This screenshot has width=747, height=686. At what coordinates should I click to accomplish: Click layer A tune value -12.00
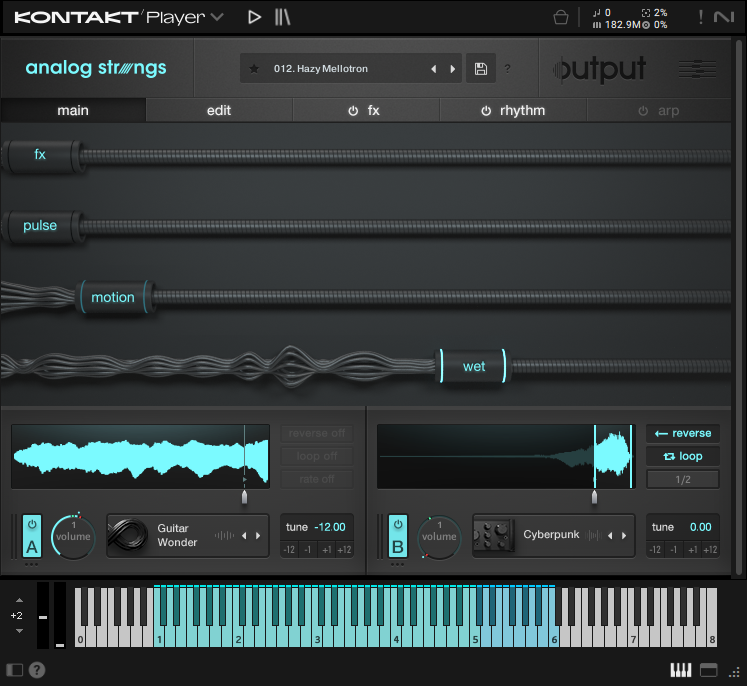pos(330,527)
